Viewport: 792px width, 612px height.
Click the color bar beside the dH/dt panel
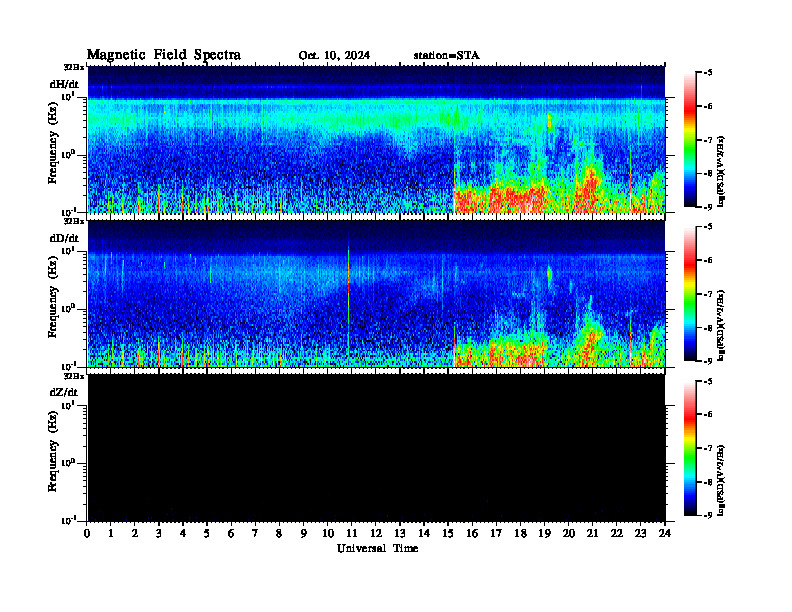[689, 139]
